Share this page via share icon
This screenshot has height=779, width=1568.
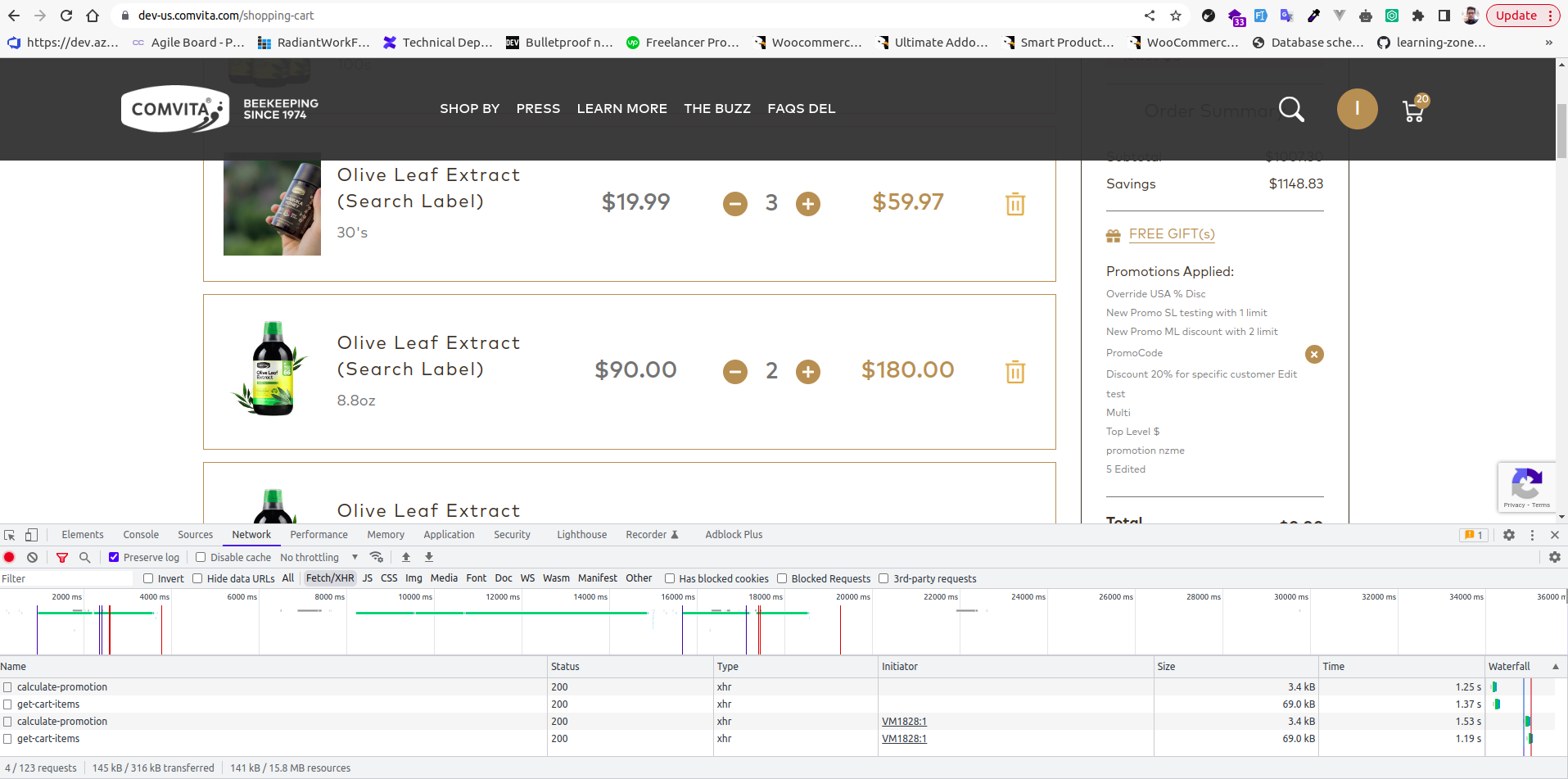1150,16
